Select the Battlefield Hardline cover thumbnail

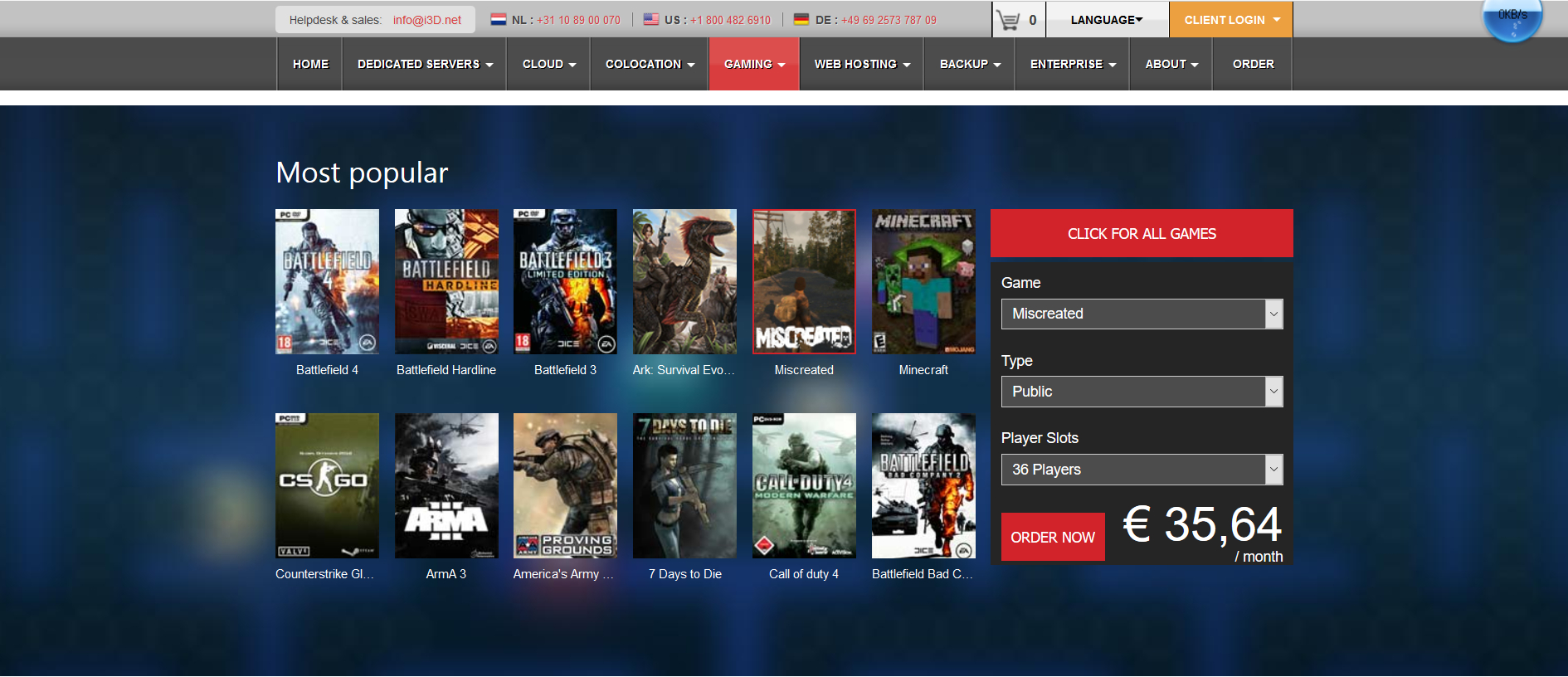point(446,281)
